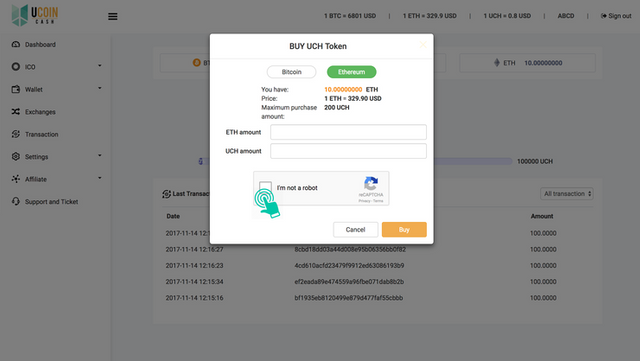Viewport: 640px width, 361px height.
Task: Click the Last Transaction header icon
Action: 166,194
